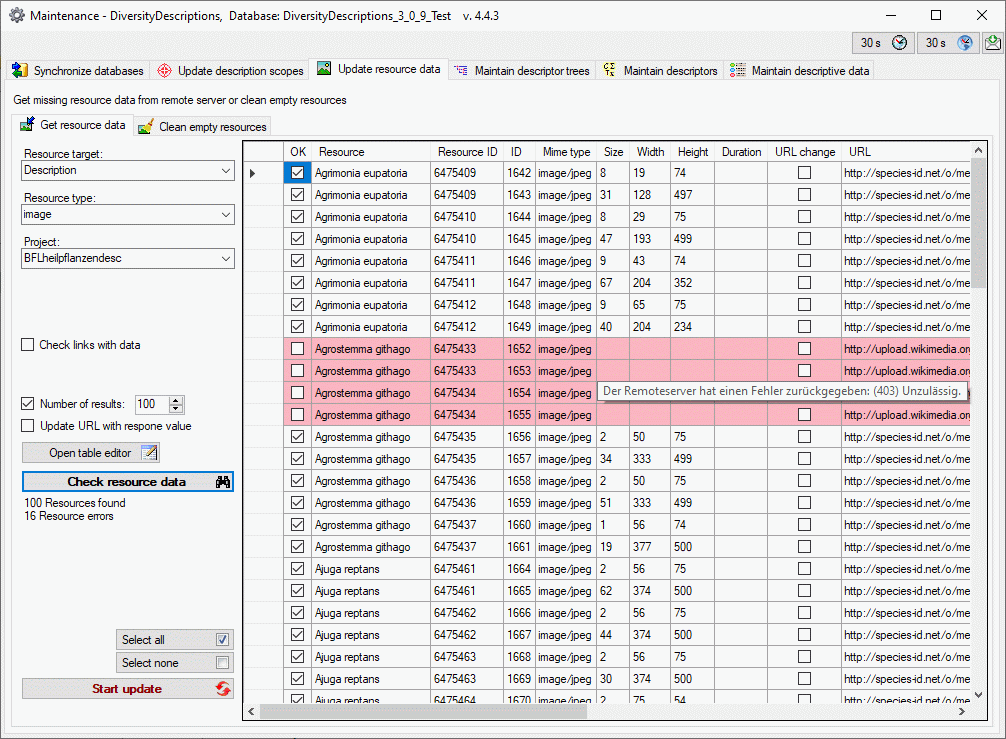Click the Select none empty box icon

222,663
